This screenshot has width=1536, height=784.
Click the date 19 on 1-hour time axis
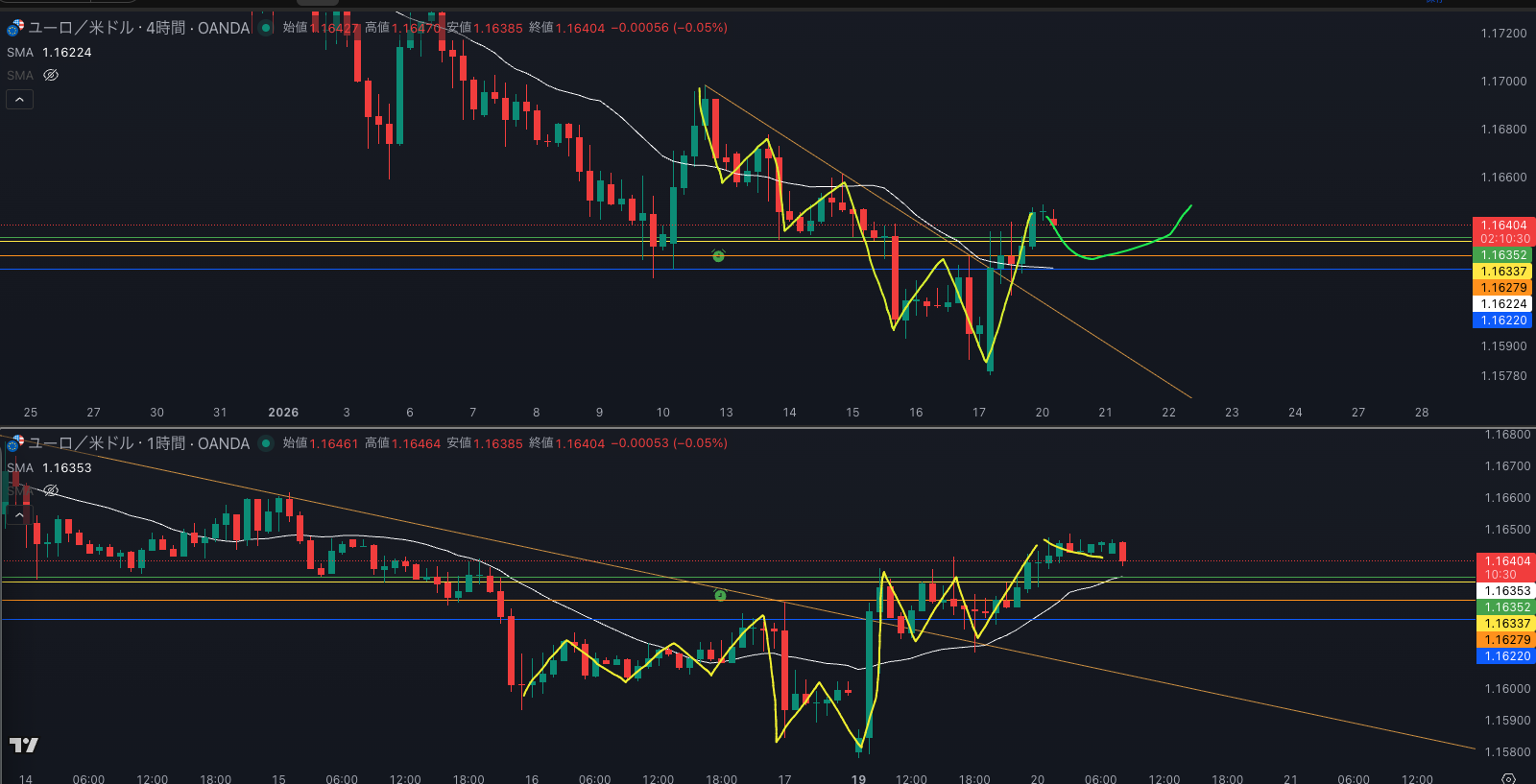tap(858, 779)
